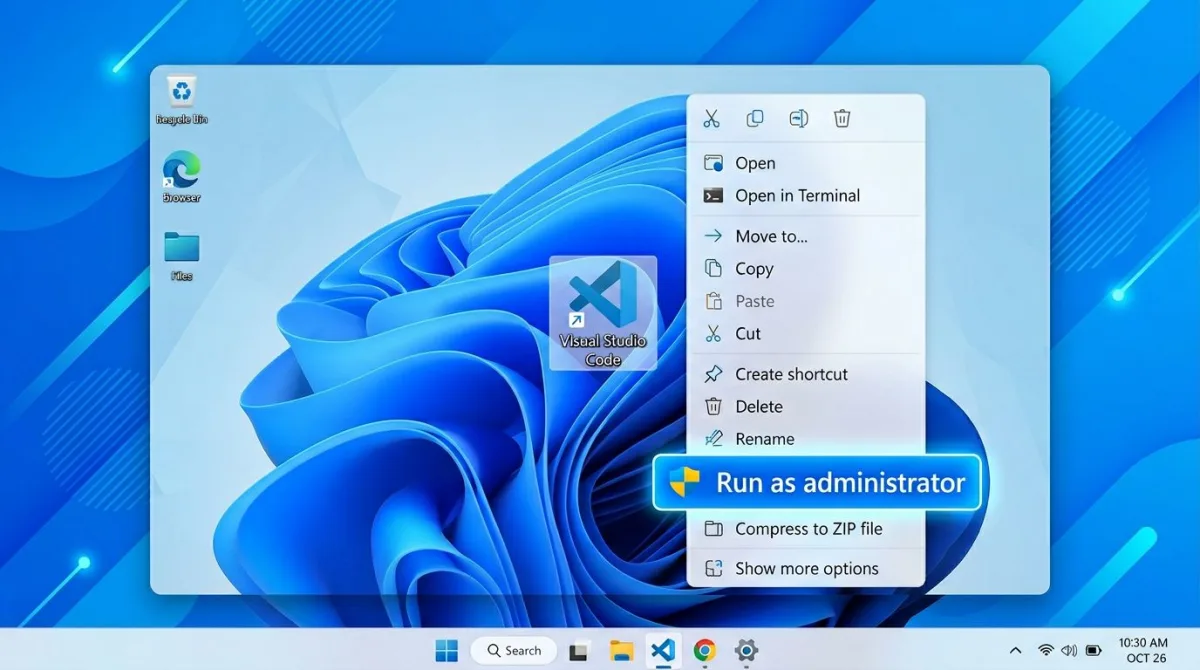Open the Windows Start button
This screenshot has width=1200, height=670.
click(446, 651)
